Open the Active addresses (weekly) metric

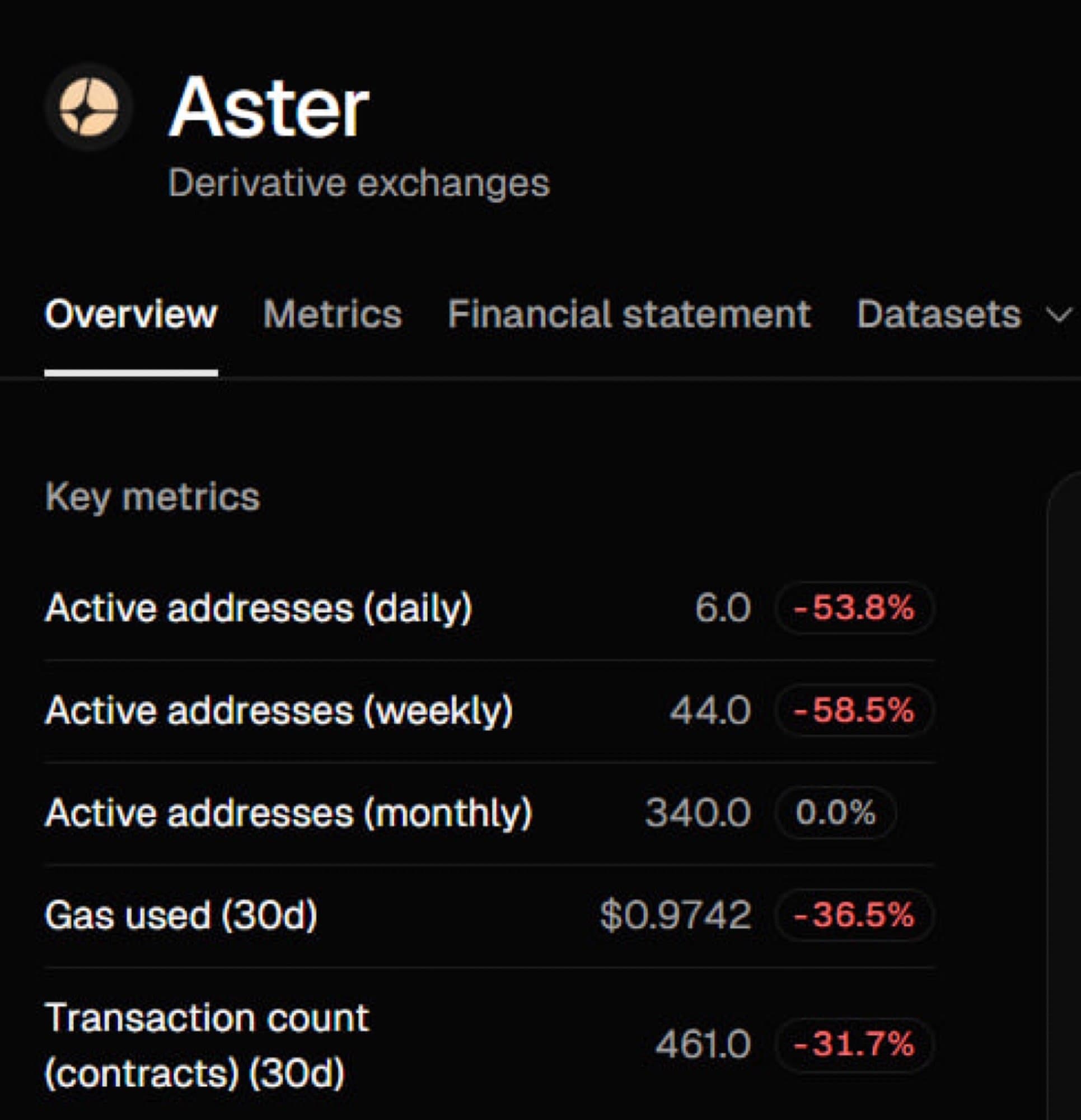[x=279, y=710]
